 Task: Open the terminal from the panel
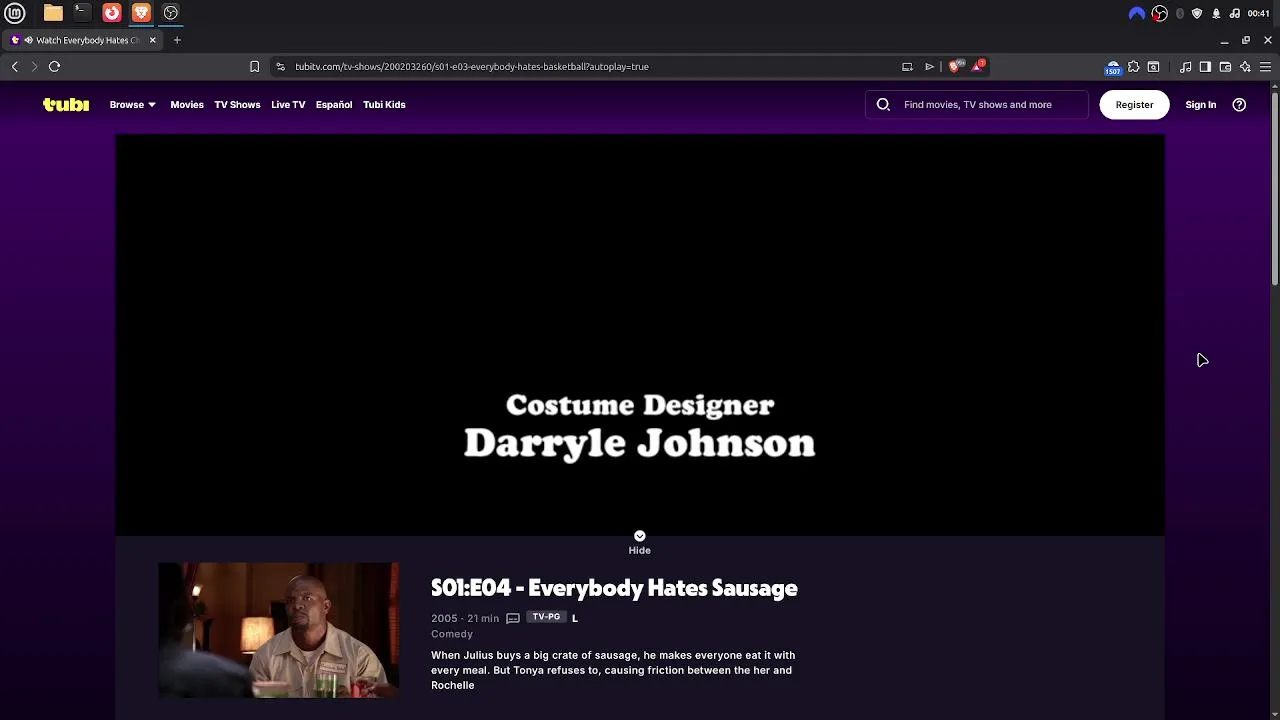click(82, 13)
